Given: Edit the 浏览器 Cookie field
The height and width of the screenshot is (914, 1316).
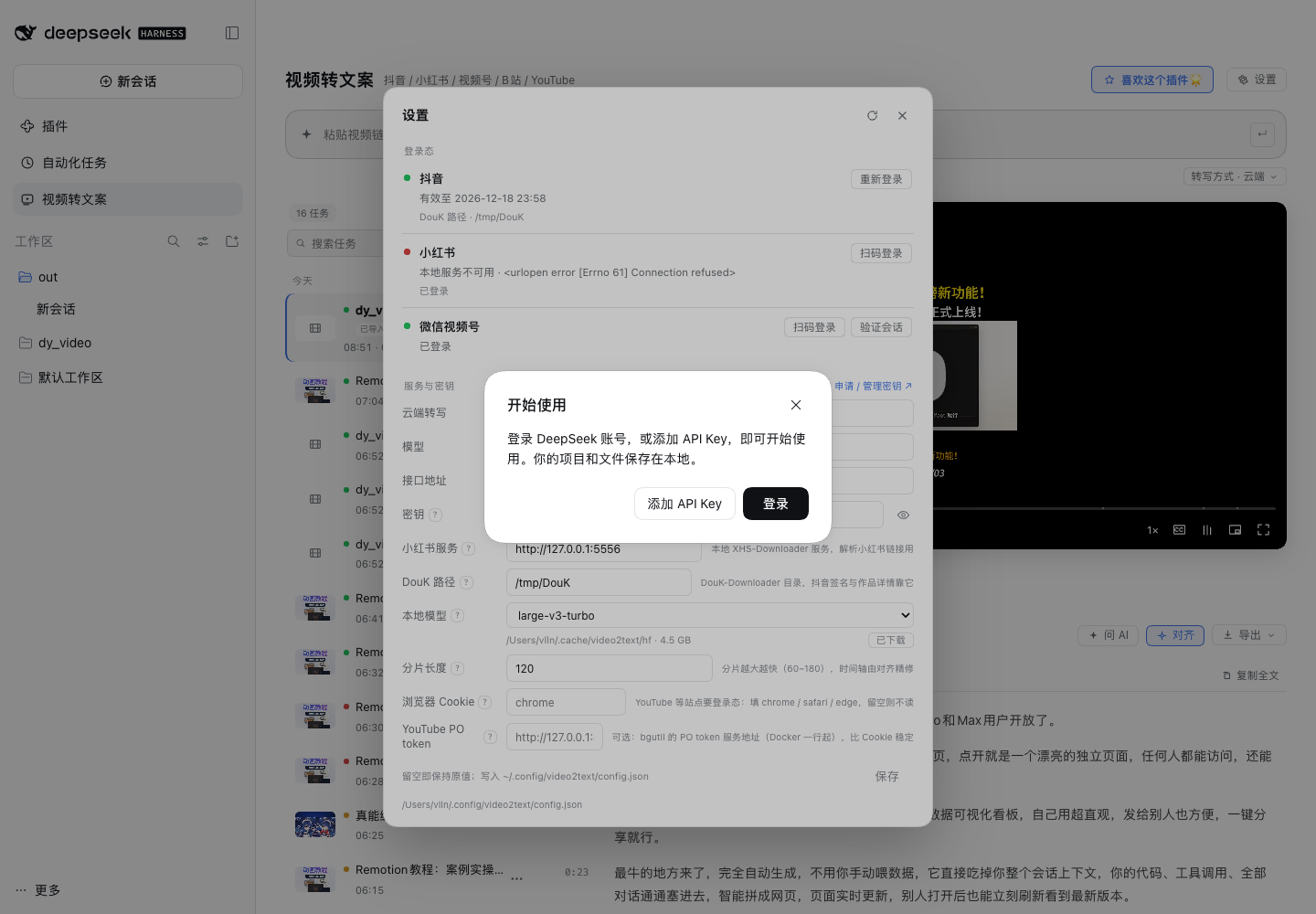Looking at the screenshot, I should (x=566, y=702).
